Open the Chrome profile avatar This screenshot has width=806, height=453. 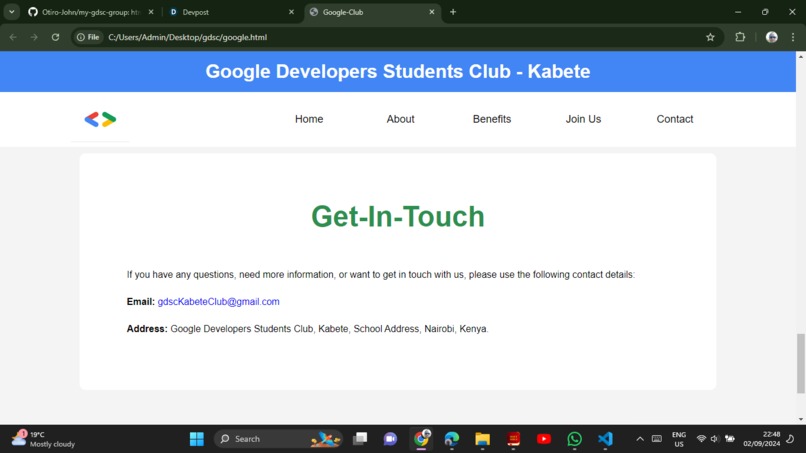click(x=772, y=37)
